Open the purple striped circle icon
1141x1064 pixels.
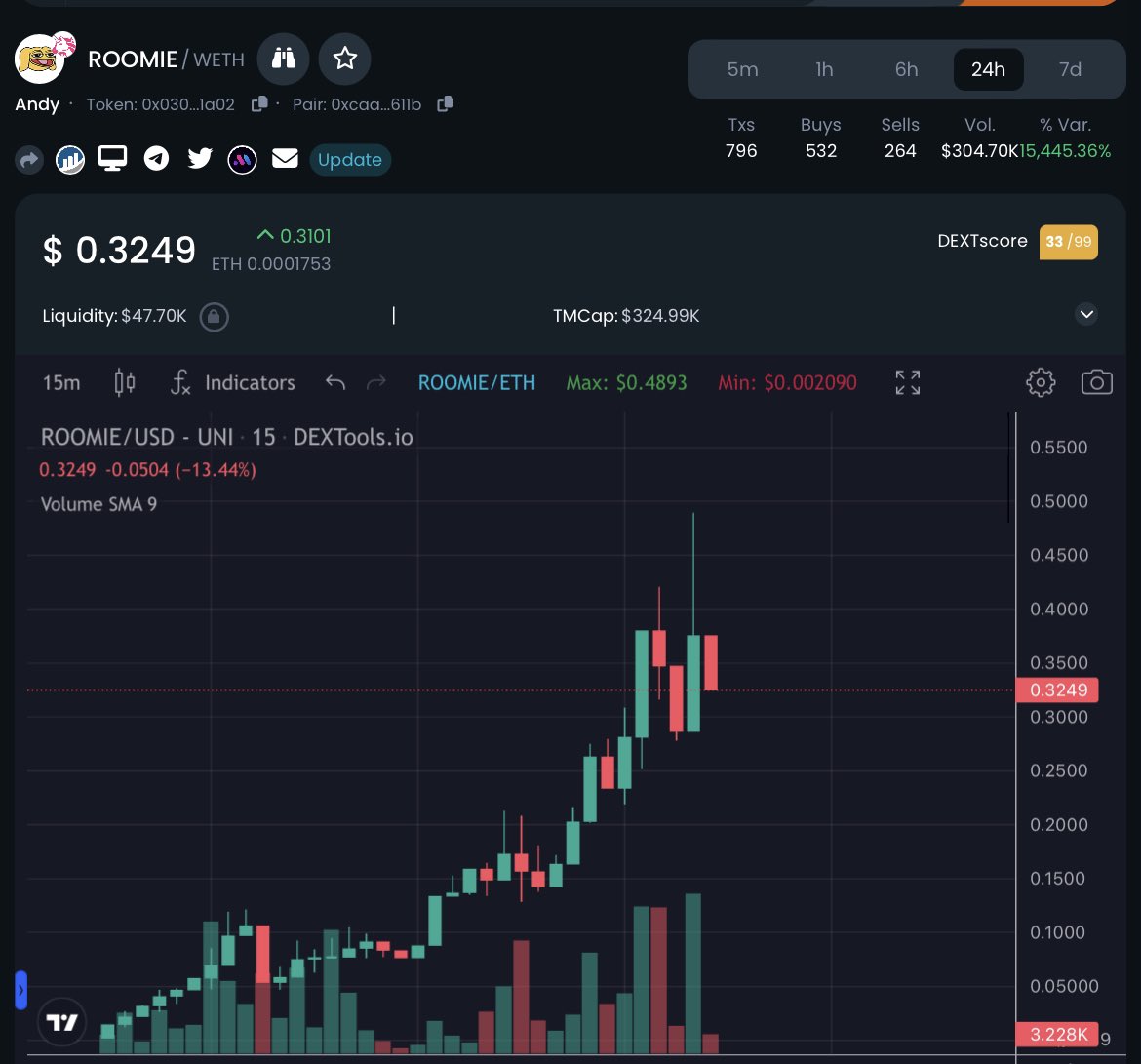click(x=242, y=159)
